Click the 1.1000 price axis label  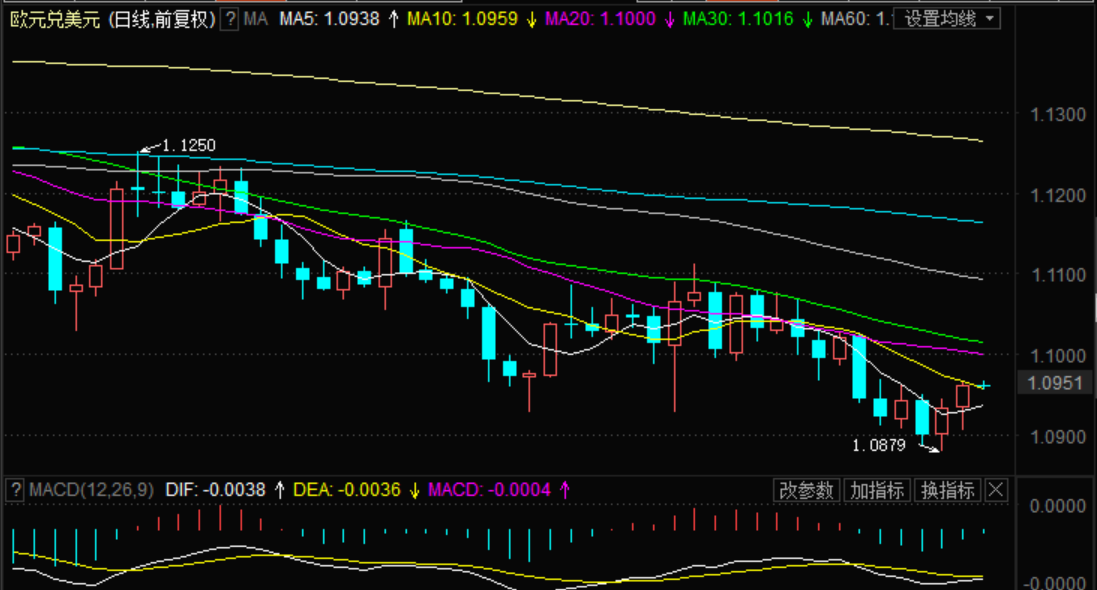click(1058, 356)
